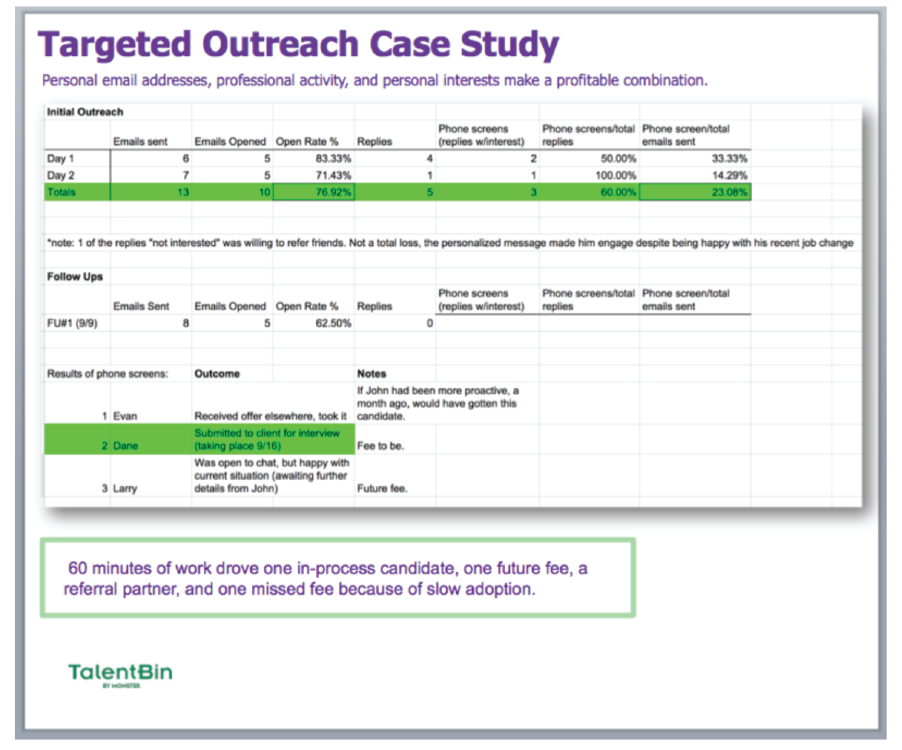Click the Day 2 row label
The height and width of the screenshot is (750, 902).
click(61, 175)
